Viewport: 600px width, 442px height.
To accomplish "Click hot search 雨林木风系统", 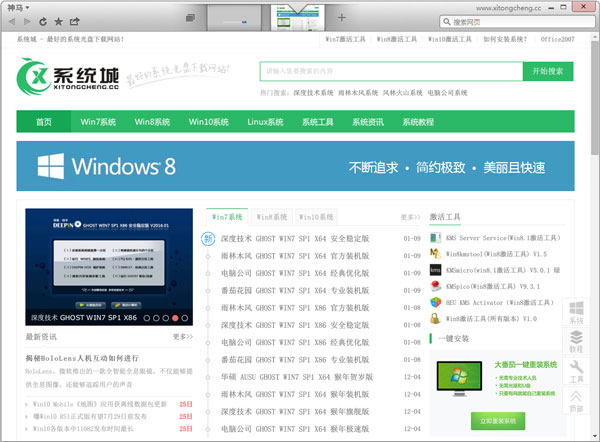I will click(358, 93).
